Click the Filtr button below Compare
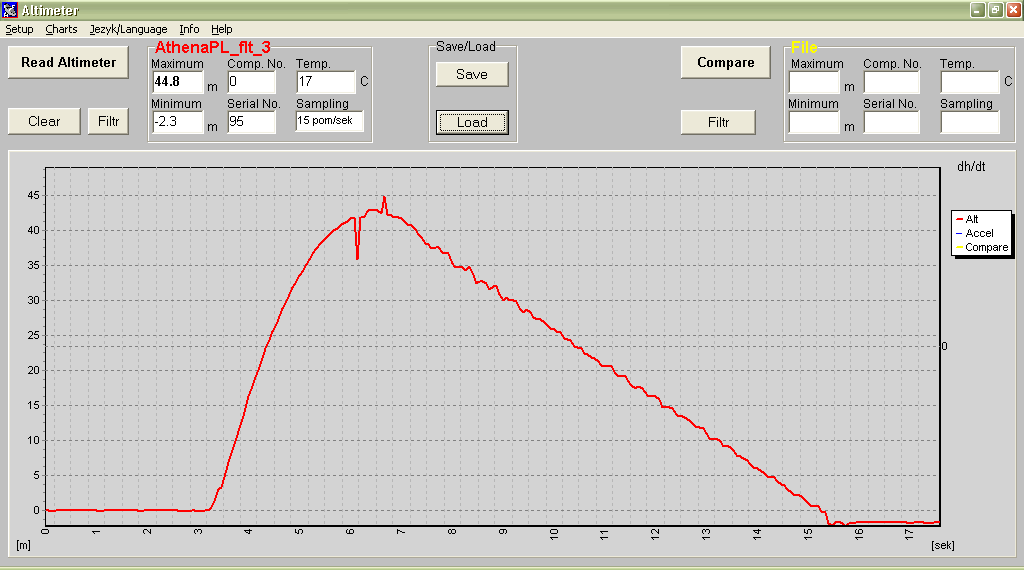The height and width of the screenshot is (570, 1024). pos(718,122)
